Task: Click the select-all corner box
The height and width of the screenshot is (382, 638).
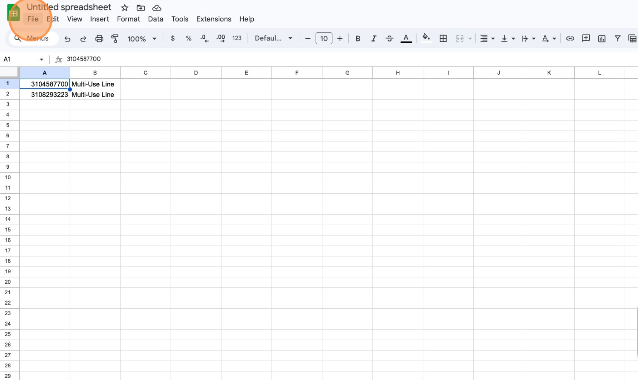Action: tap(9, 73)
